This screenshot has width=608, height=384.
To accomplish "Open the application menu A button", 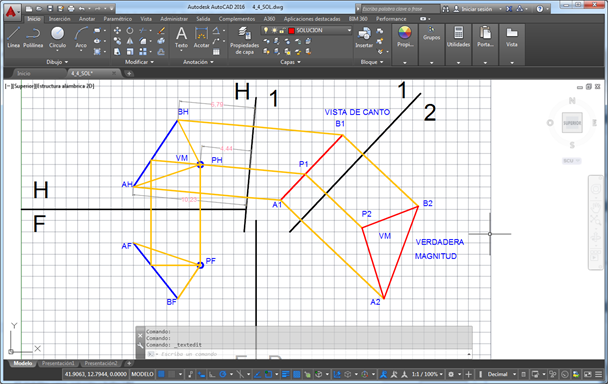I will [x=12, y=12].
